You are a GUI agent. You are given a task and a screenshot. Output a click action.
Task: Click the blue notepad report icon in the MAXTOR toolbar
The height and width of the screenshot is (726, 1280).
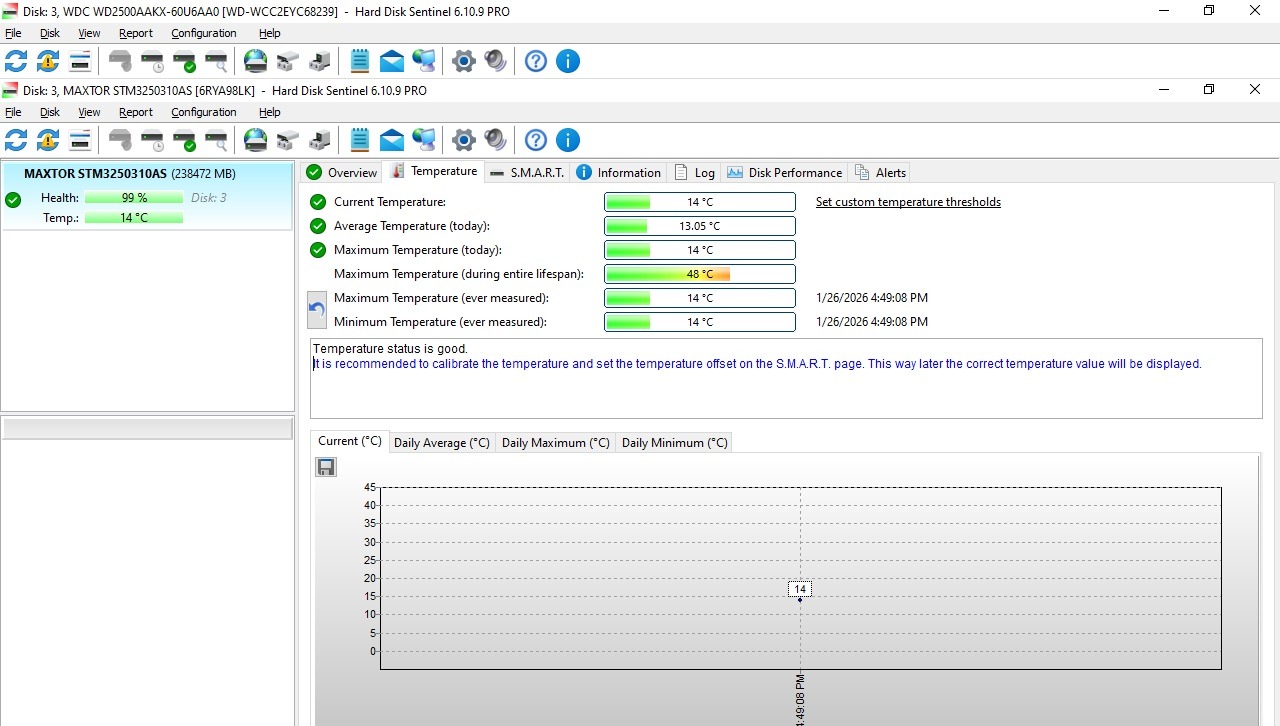tap(360, 140)
